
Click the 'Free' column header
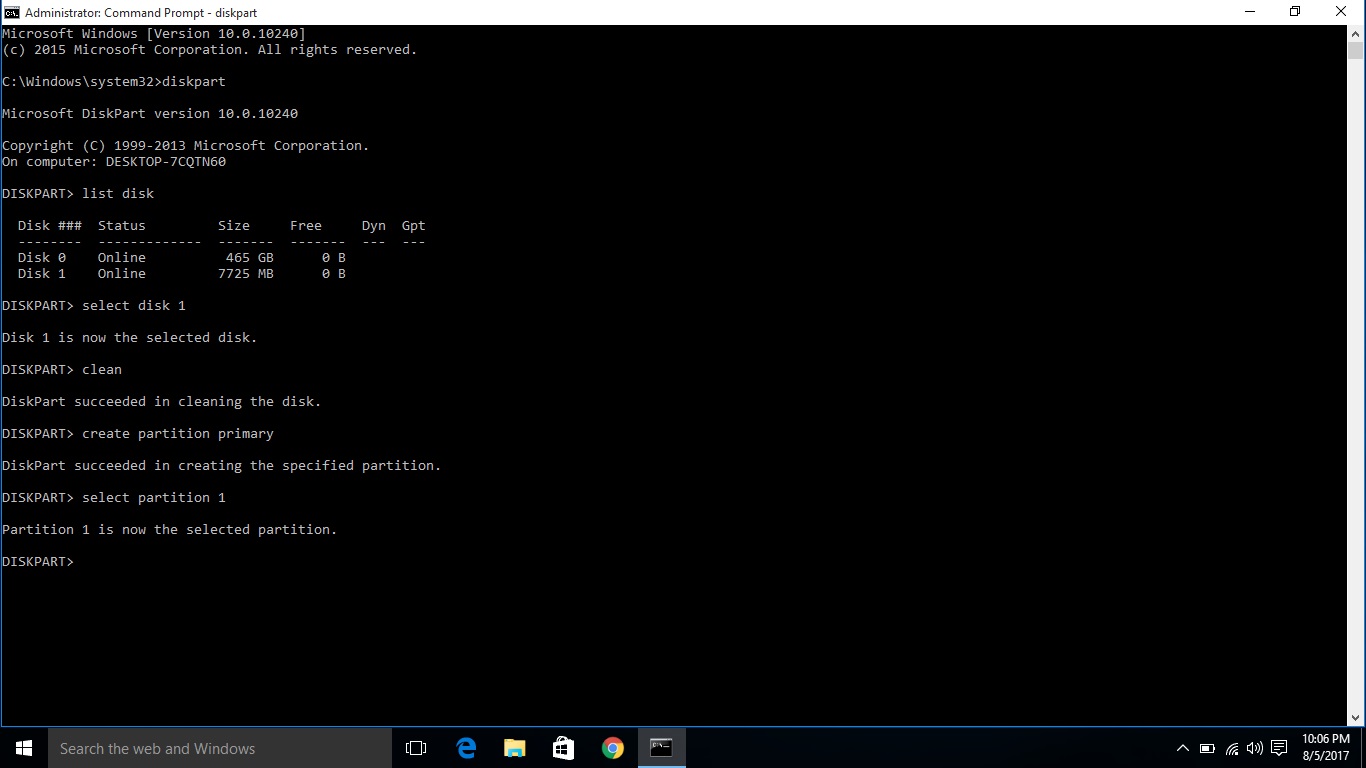click(306, 225)
